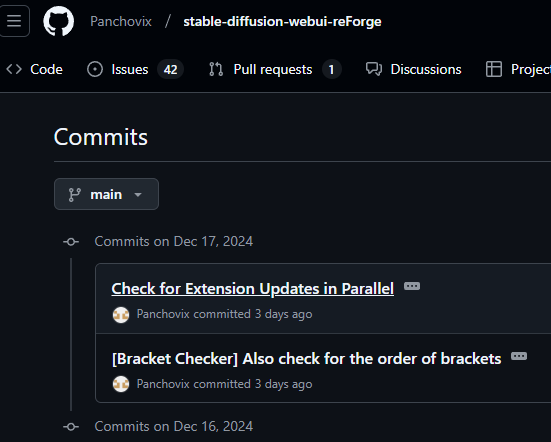This screenshot has height=442, width=551.
Task: Click the GitHub Octocat logo
Action: tap(58, 21)
